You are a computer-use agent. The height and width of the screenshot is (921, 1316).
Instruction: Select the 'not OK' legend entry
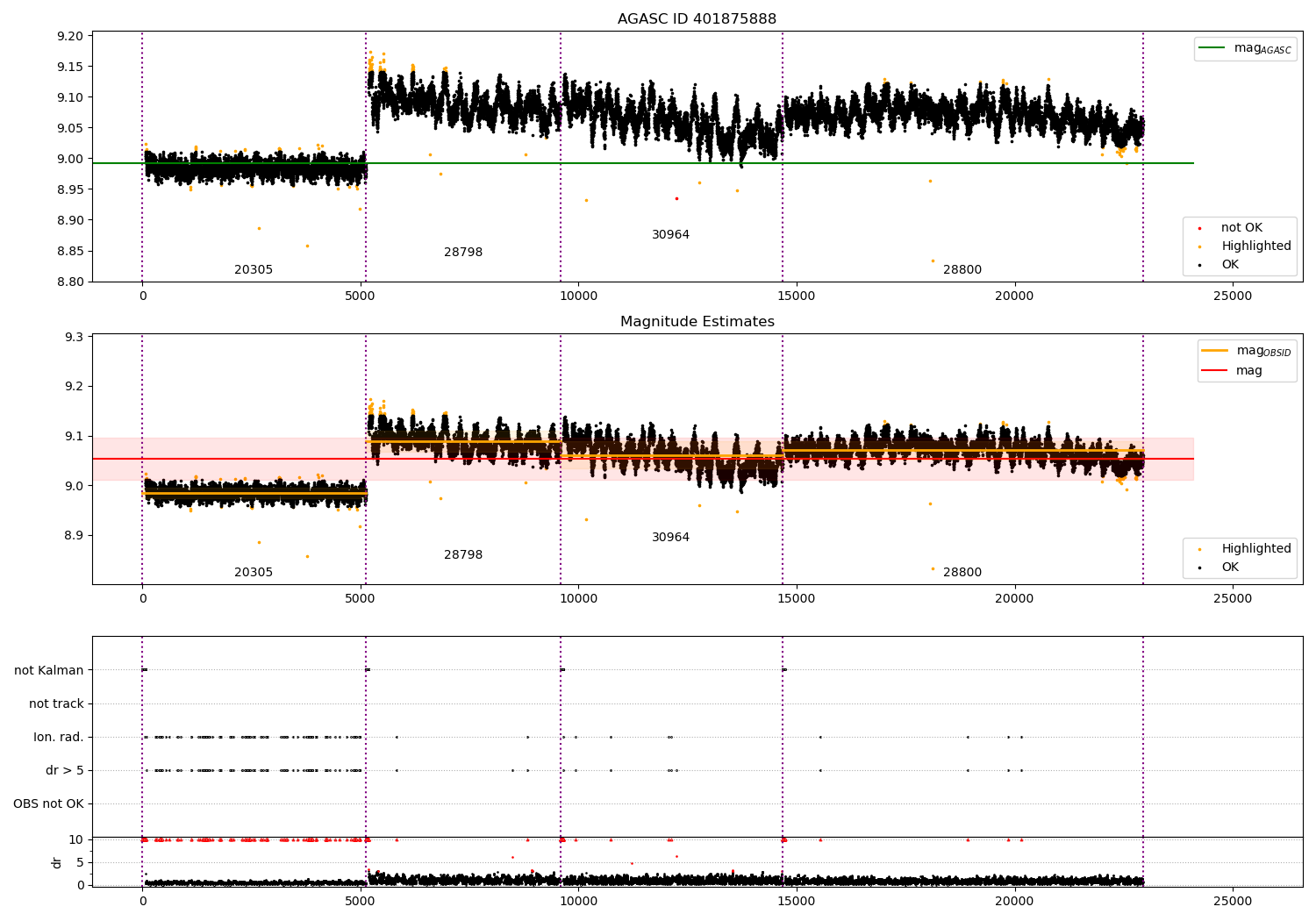(1241, 228)
